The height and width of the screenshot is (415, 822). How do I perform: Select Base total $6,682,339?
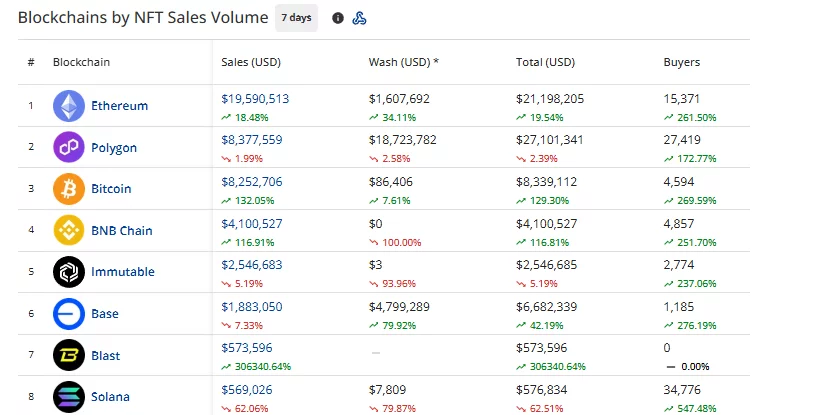[x=546, y=307]
